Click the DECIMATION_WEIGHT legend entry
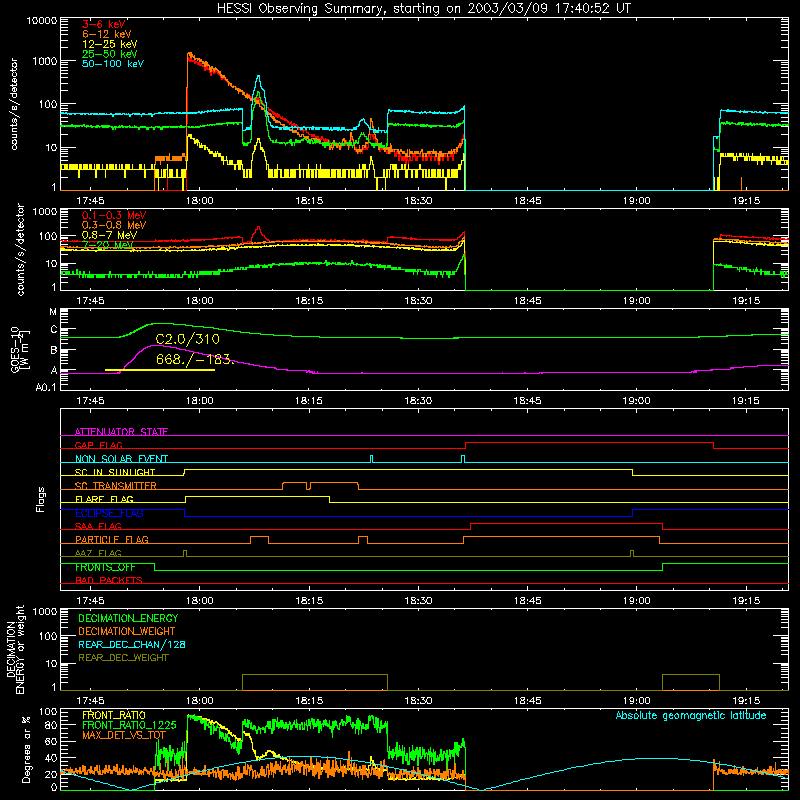Image resolution: width=800 pixels, height=800 pixels. click(x=127, y=631)
